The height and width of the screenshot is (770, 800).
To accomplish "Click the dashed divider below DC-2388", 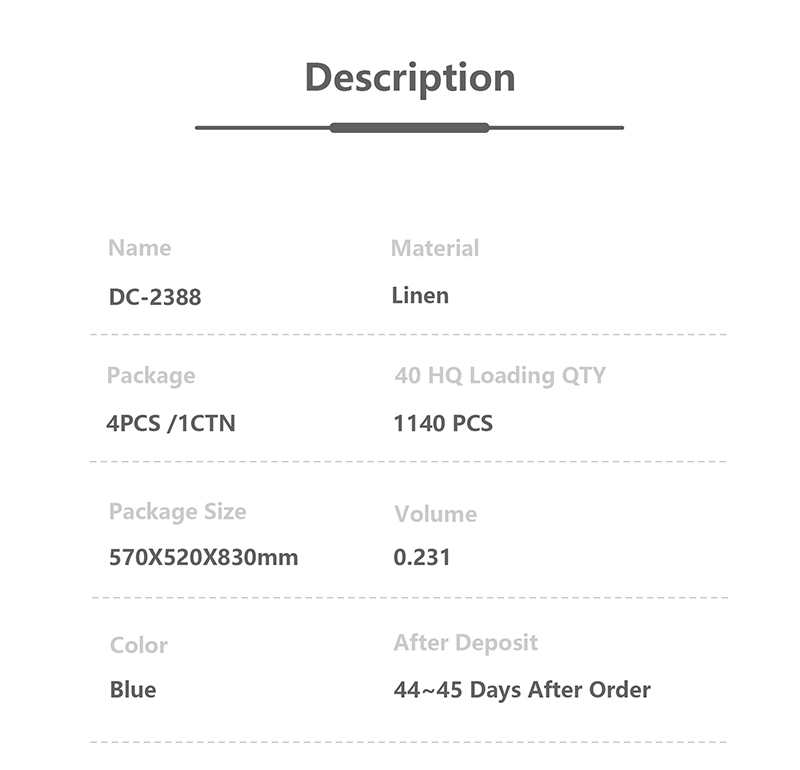I will tap(408, 335).
